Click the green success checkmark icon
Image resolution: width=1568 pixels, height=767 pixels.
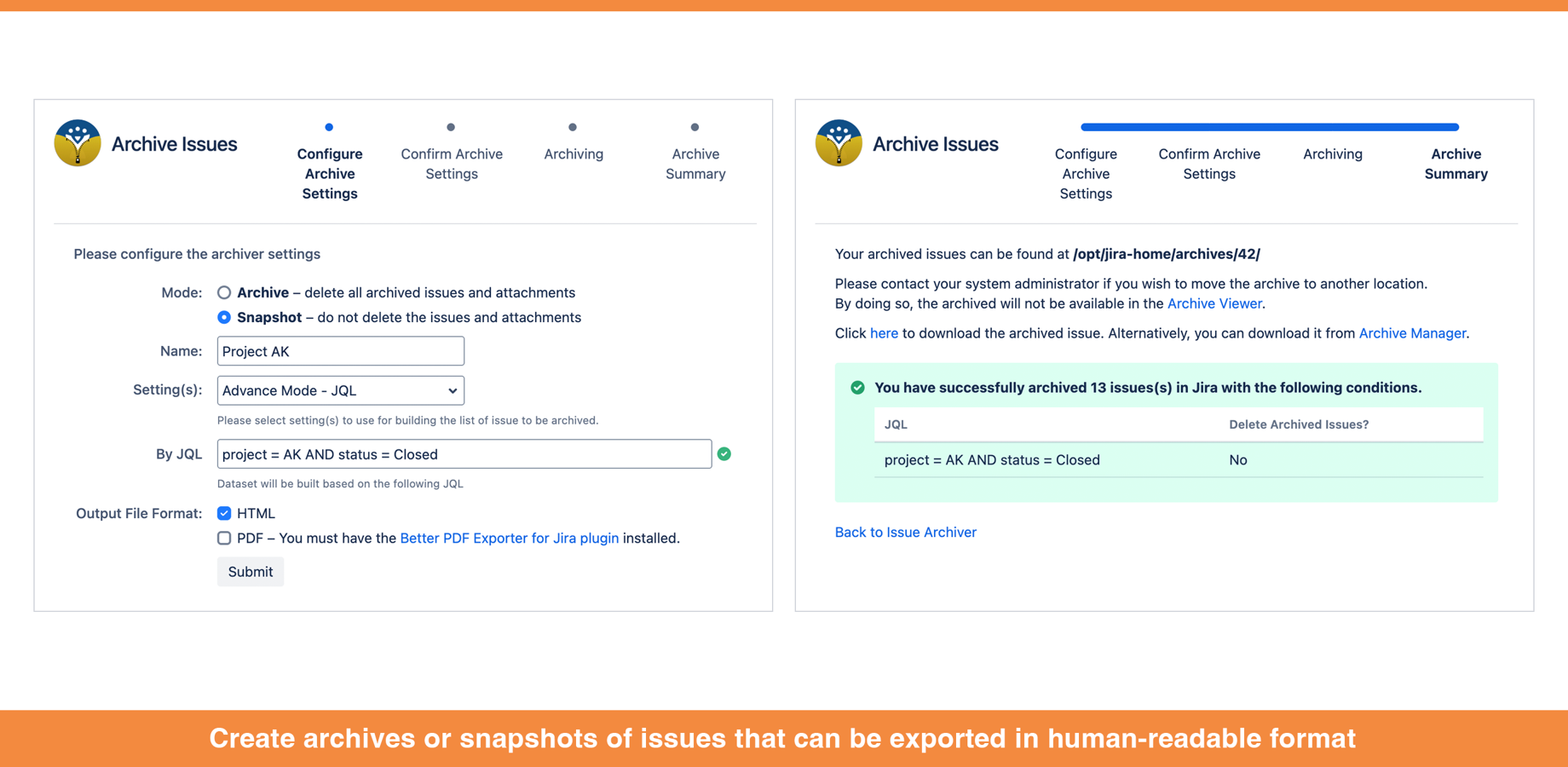click(857, 388)
